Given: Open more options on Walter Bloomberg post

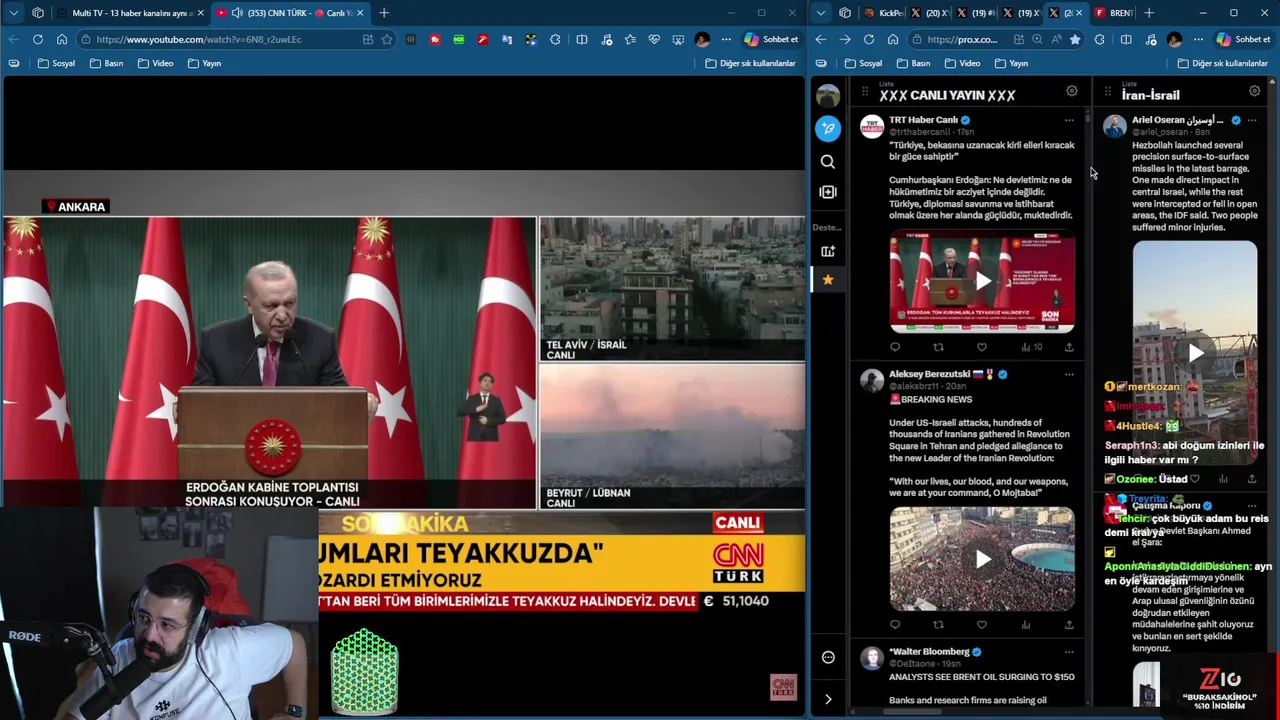Looking at the screenshot, I should tap(1069, 652).
